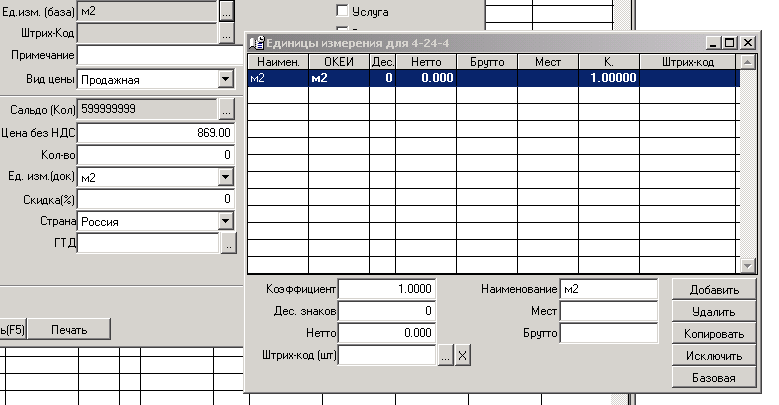The height and width of the screenshot is (405, 779).
Task: Click the Сальдо field showing 599999999
Action: pos(147,109)
